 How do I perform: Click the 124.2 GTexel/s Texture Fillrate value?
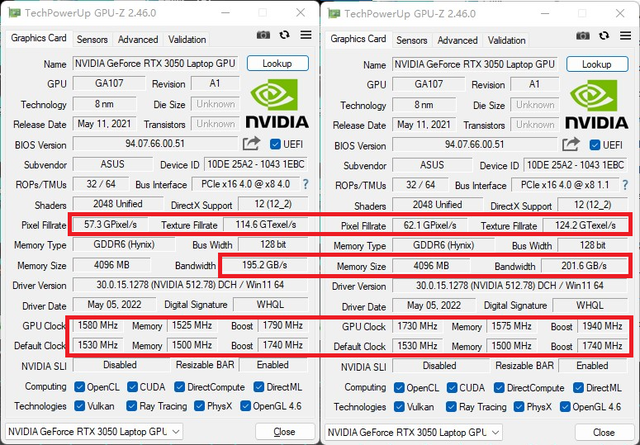coord(585,225)
